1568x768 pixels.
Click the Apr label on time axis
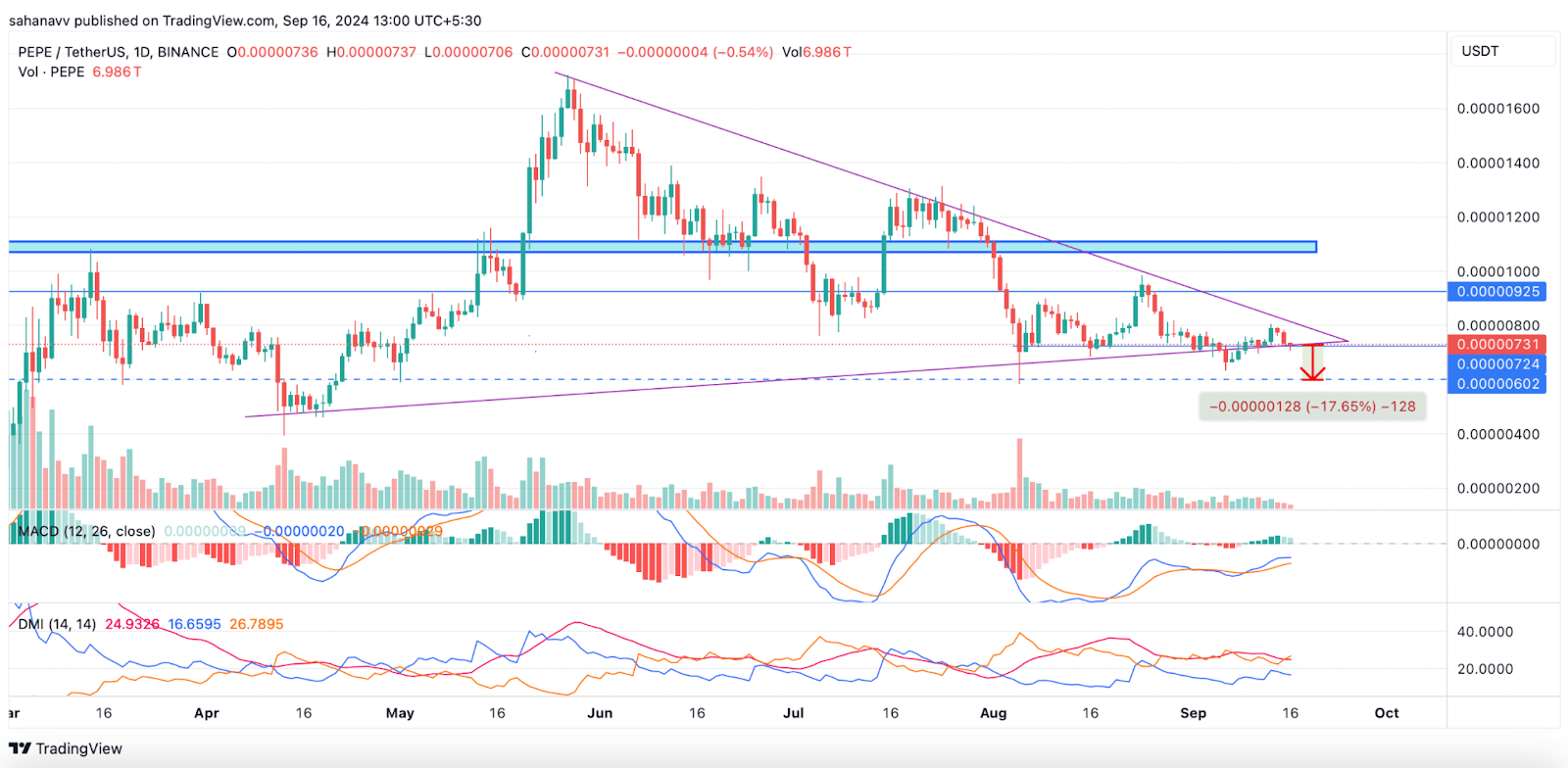tap(207, 713)
